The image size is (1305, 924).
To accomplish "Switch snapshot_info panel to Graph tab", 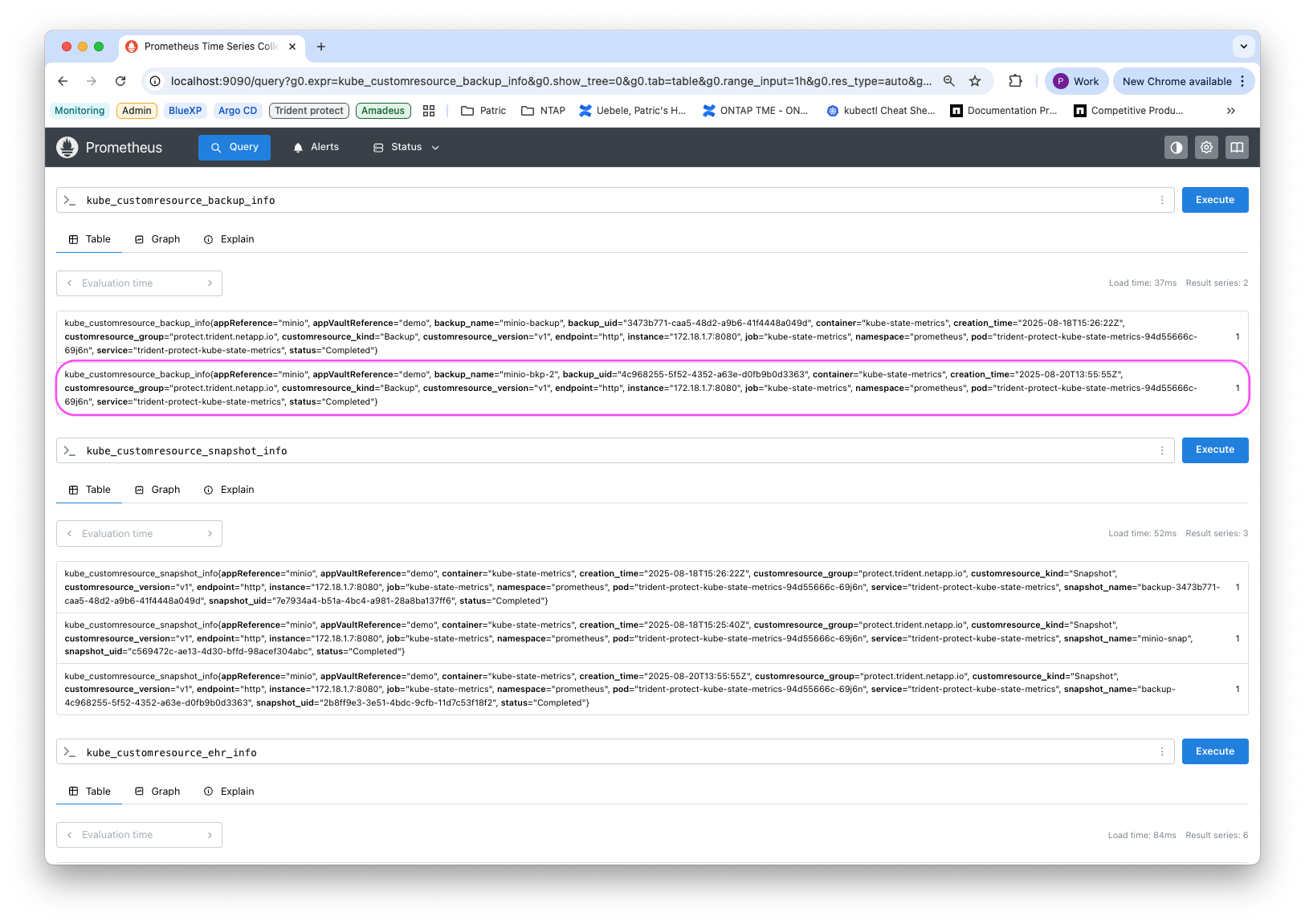I will click(157, 490).
